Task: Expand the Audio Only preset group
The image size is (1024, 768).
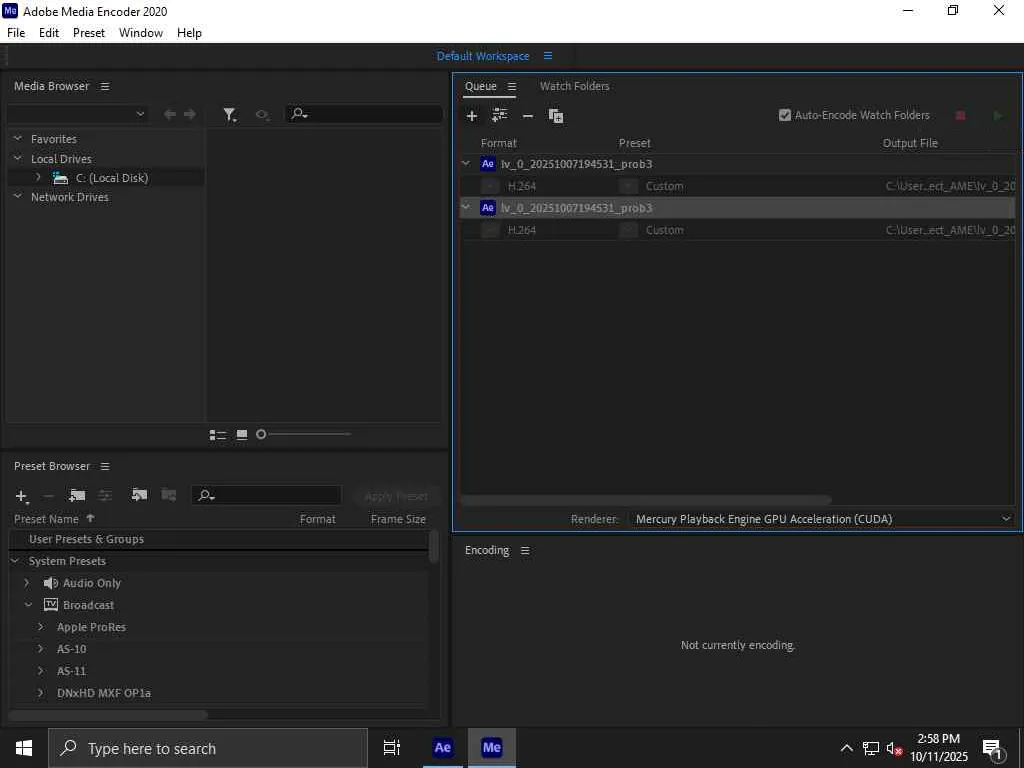Action: point(27,583)
